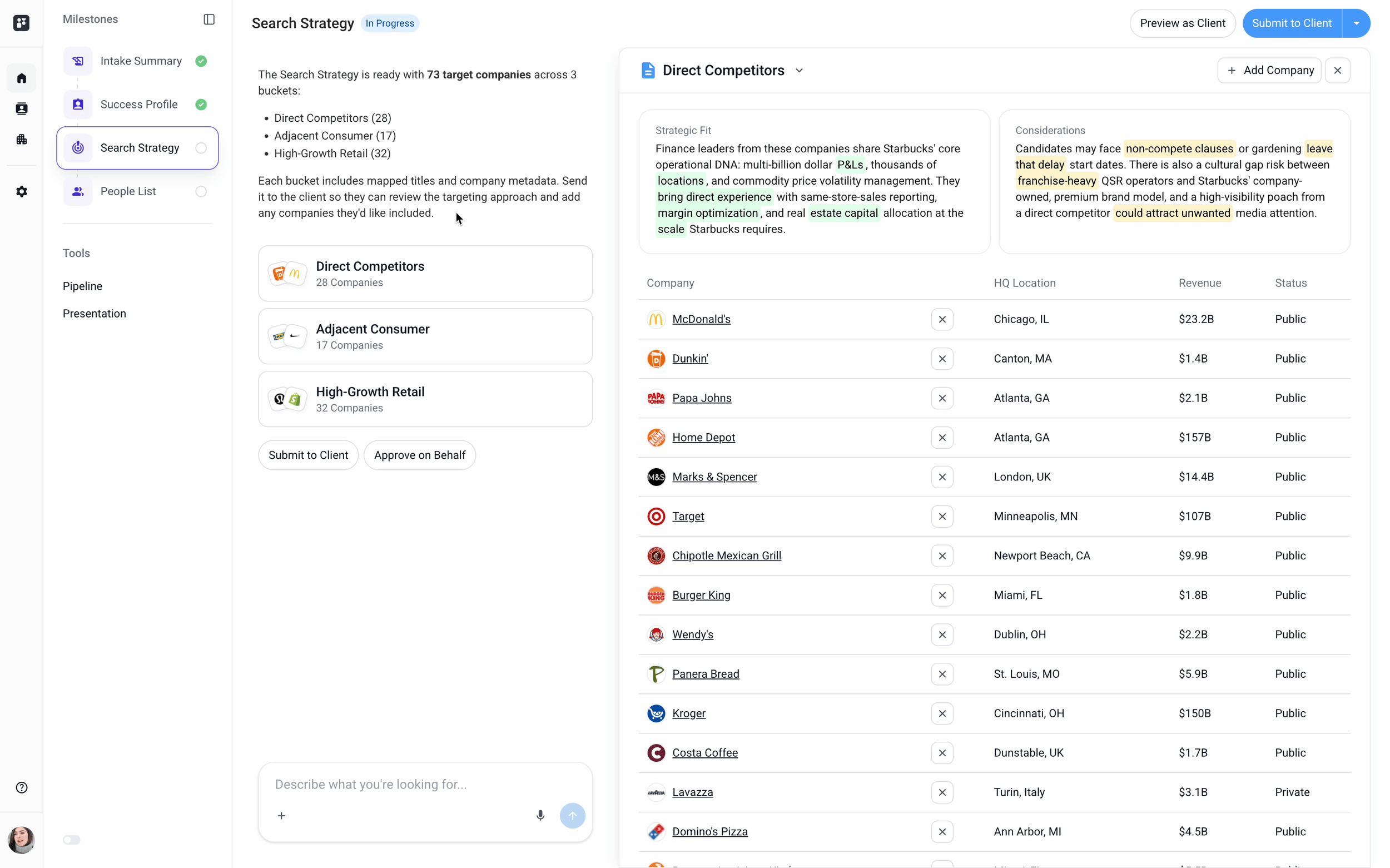The width and height of the screenshot is (1390, 868).
Task: Open the help question mark icon
Action: pyautogui.click(x=21, y=787)
